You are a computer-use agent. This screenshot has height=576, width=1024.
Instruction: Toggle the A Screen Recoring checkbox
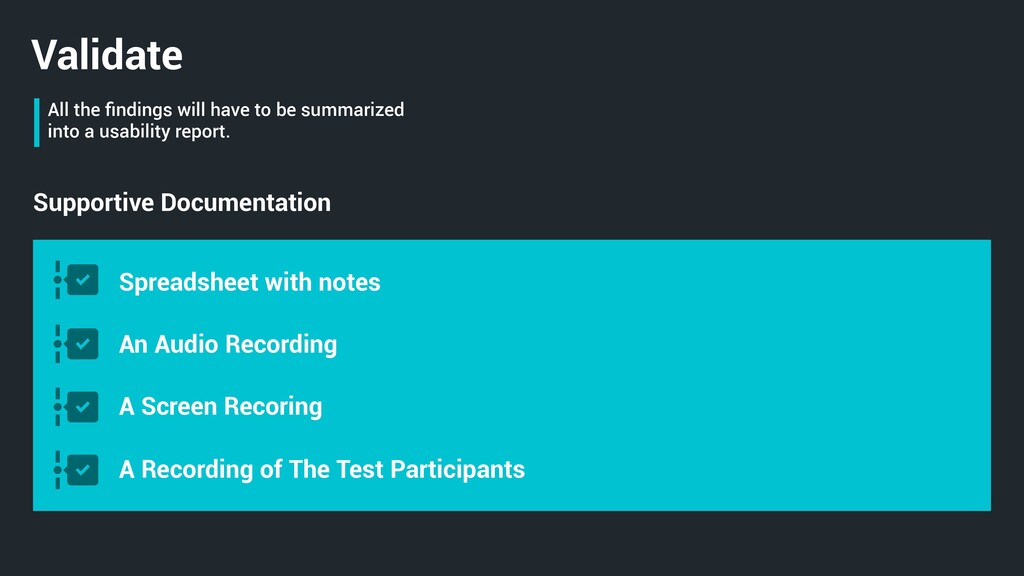pos(83,406)
